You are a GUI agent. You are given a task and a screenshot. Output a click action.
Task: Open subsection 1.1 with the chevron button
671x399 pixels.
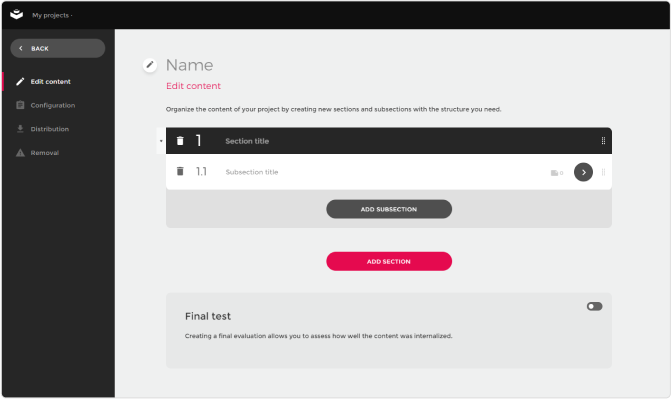583,172
